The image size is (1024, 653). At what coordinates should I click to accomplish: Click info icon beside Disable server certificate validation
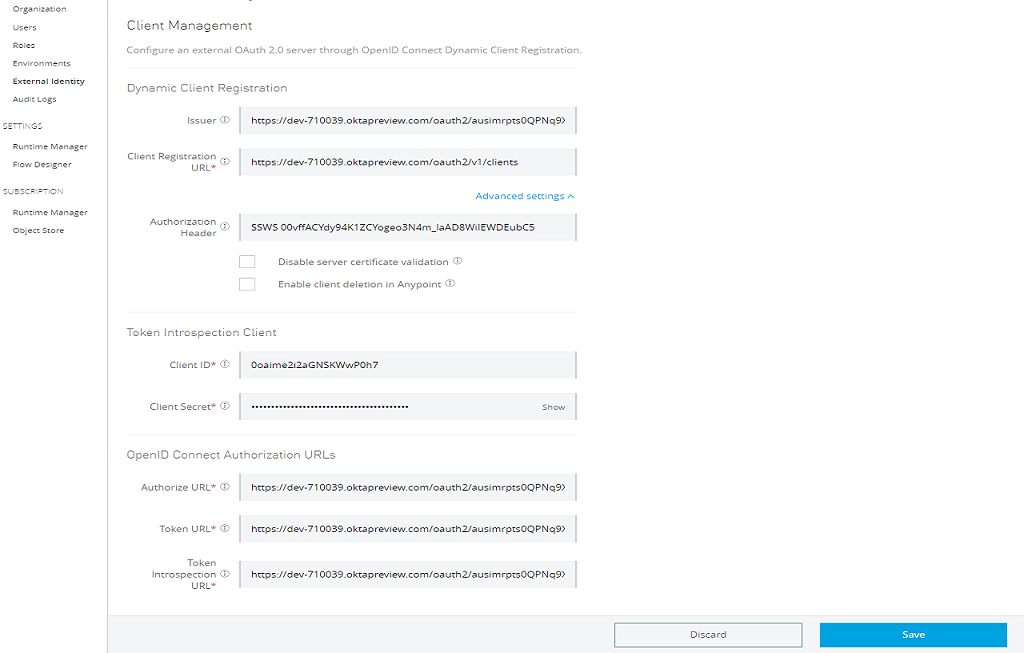(x=457, y=261)
